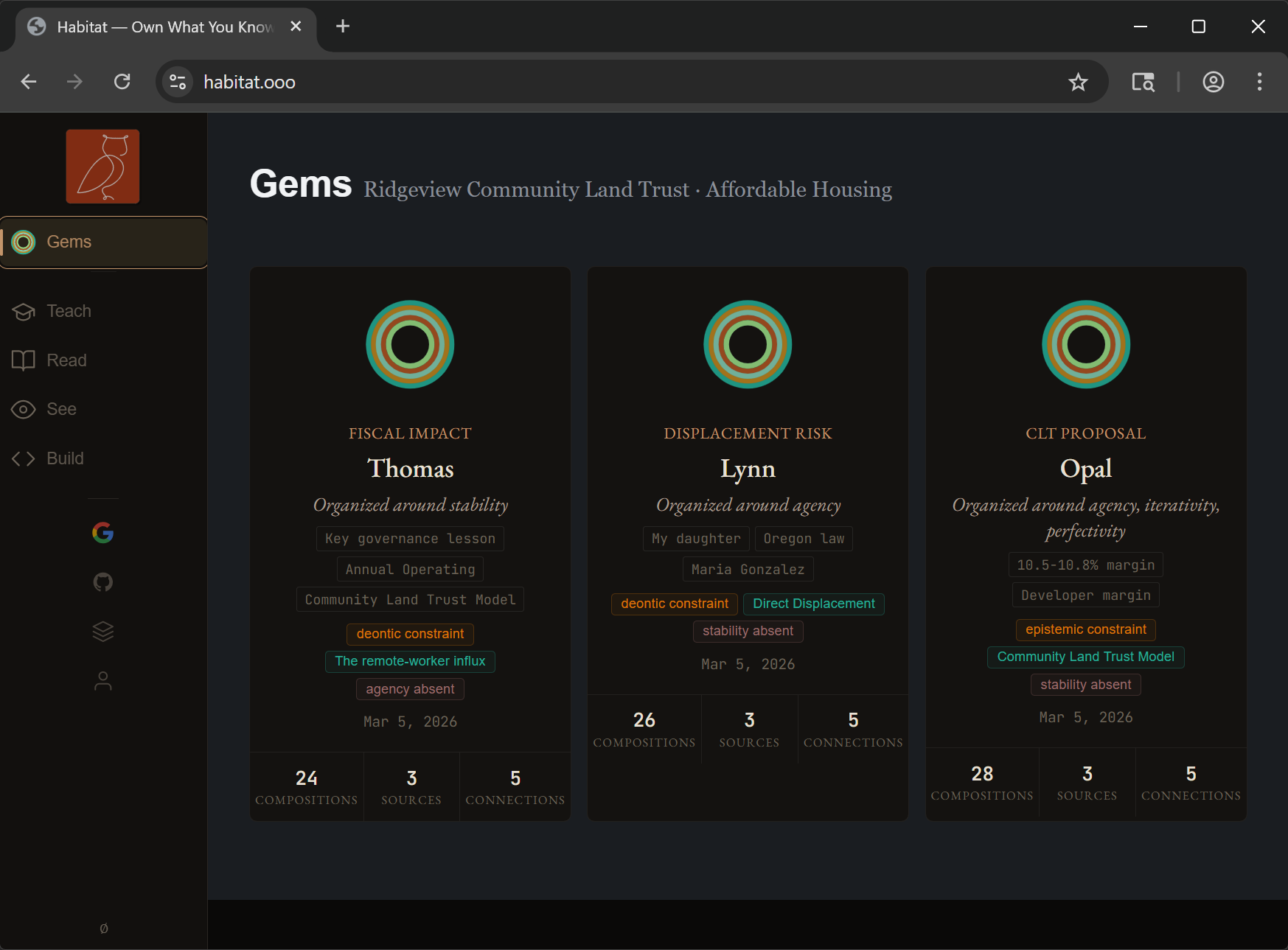Open the Read section
The image size is (1288, 950).
(66, 360)
